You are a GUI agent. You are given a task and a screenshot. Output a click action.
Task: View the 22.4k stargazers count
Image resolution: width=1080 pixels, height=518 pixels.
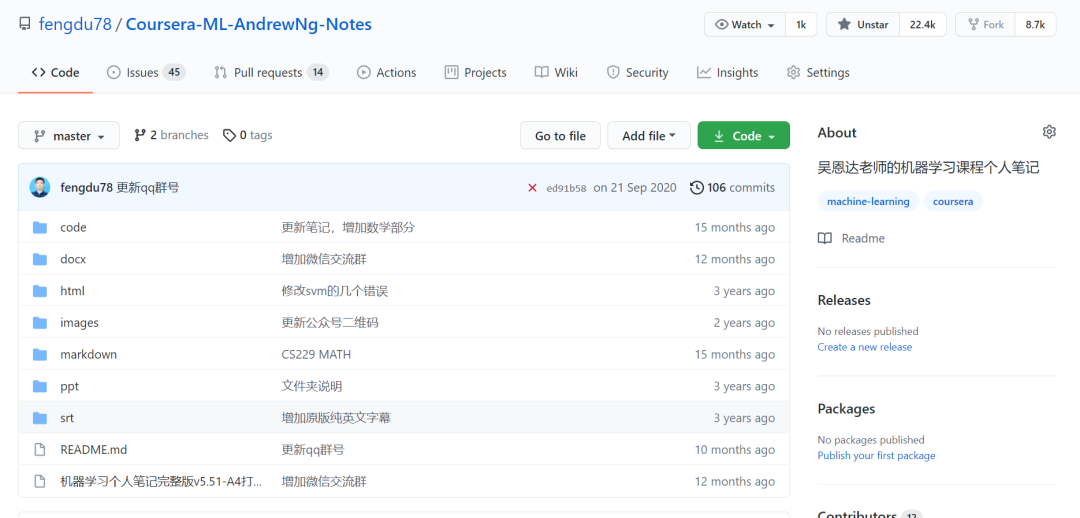click(x=923, y=25)
